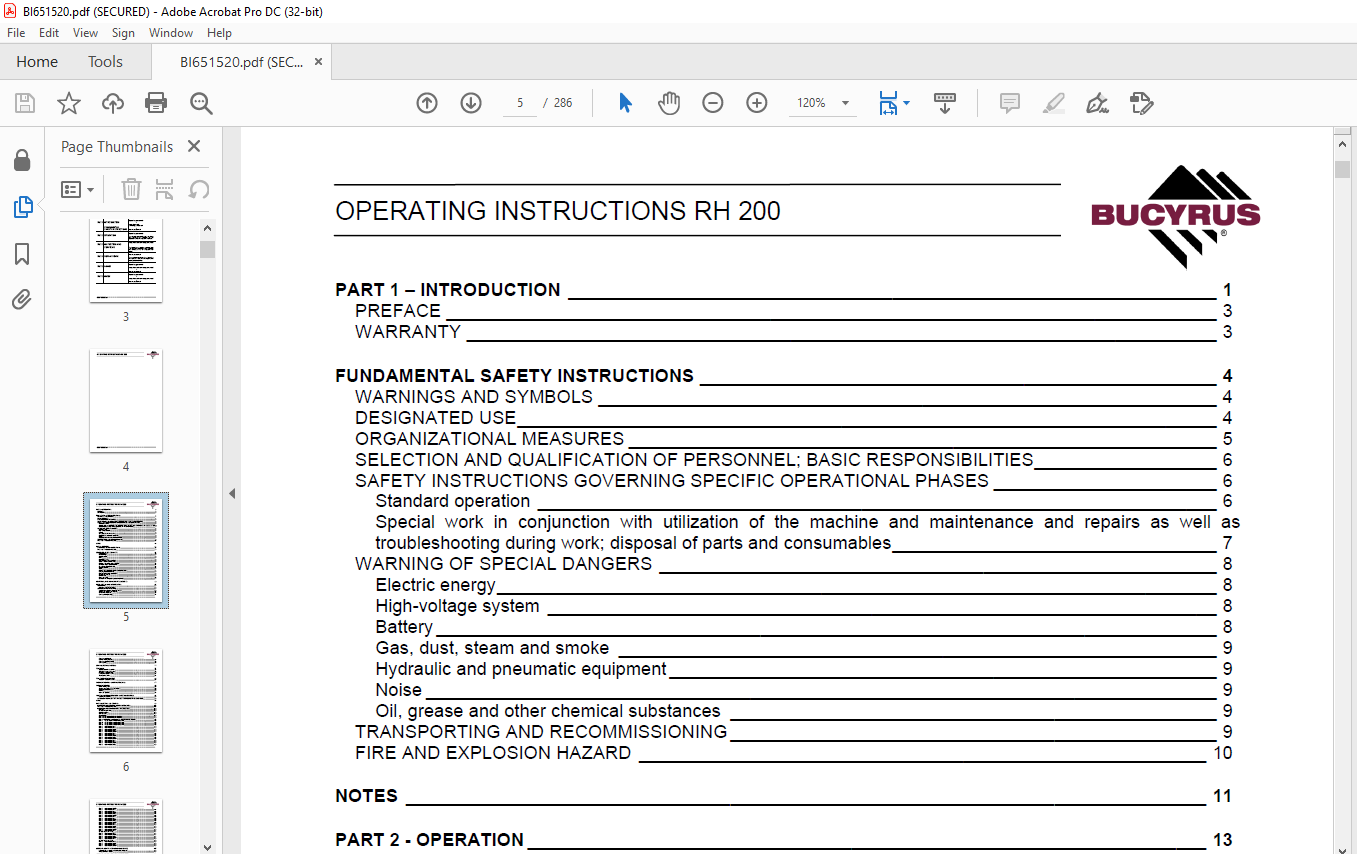Select page 6 thumbnail

126,700
